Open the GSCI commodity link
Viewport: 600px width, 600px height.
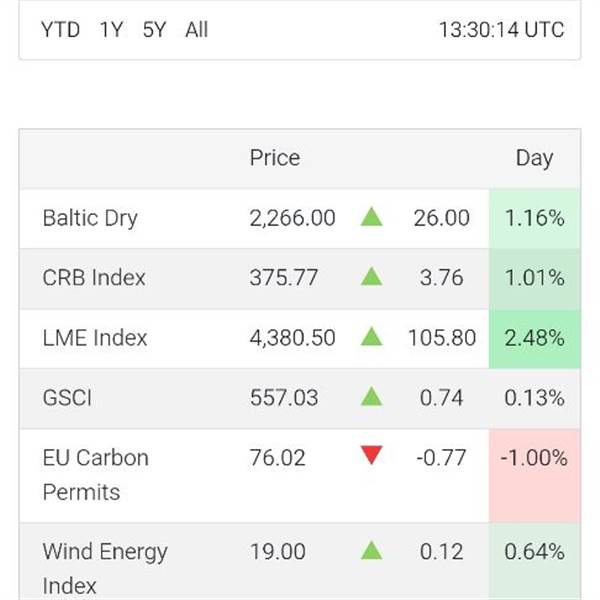click(x=67, y=398)
